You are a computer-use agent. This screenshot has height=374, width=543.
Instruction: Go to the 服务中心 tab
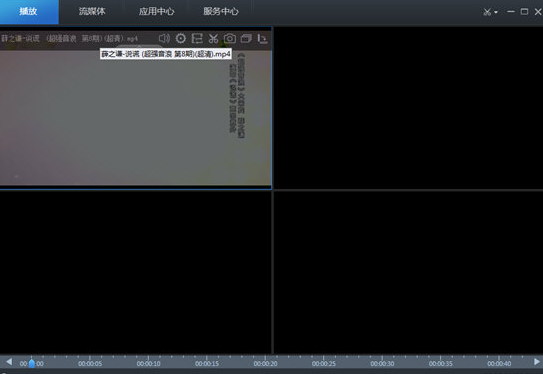point(221,12)
